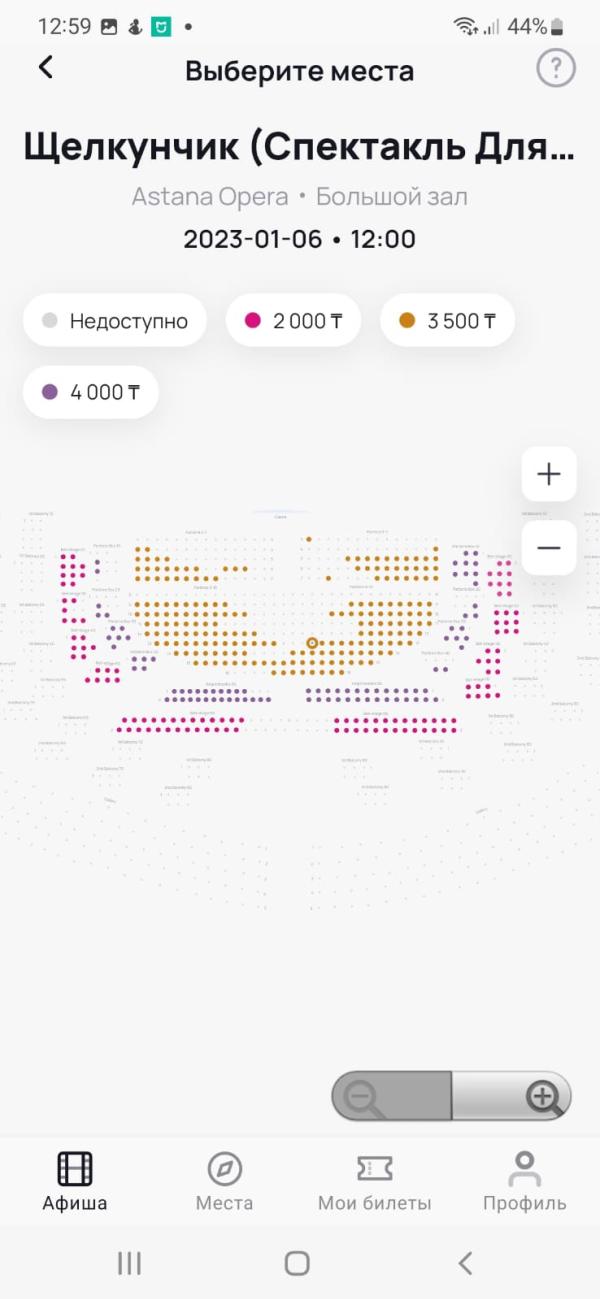Open Мои билеты tab
Image resolution: width=600 pixels, height=1299 pixels.
[x=374, y=1180]
